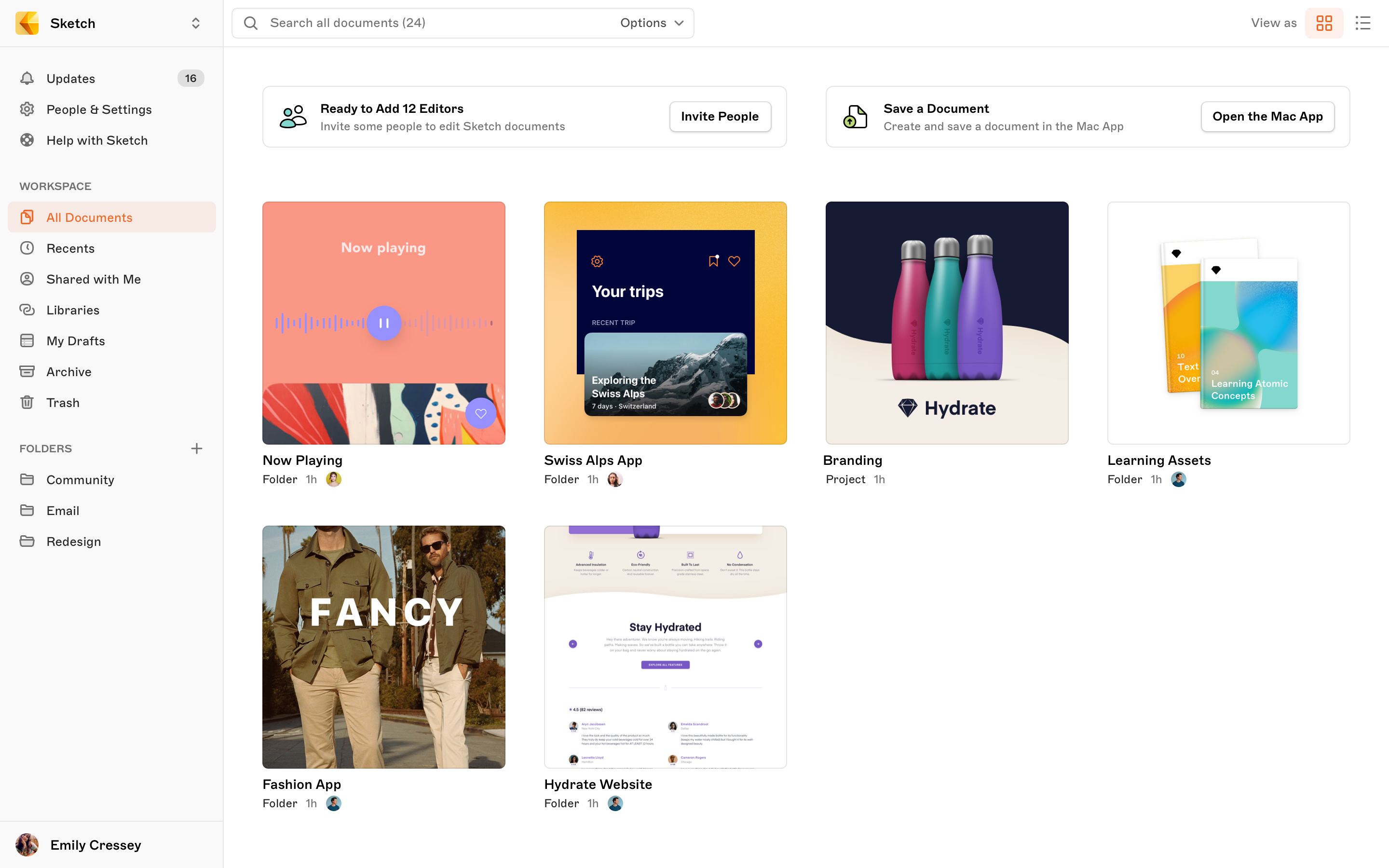Click the search magnifier icon
Viewport: 1389px width, 868px height.
click(251, 23)
